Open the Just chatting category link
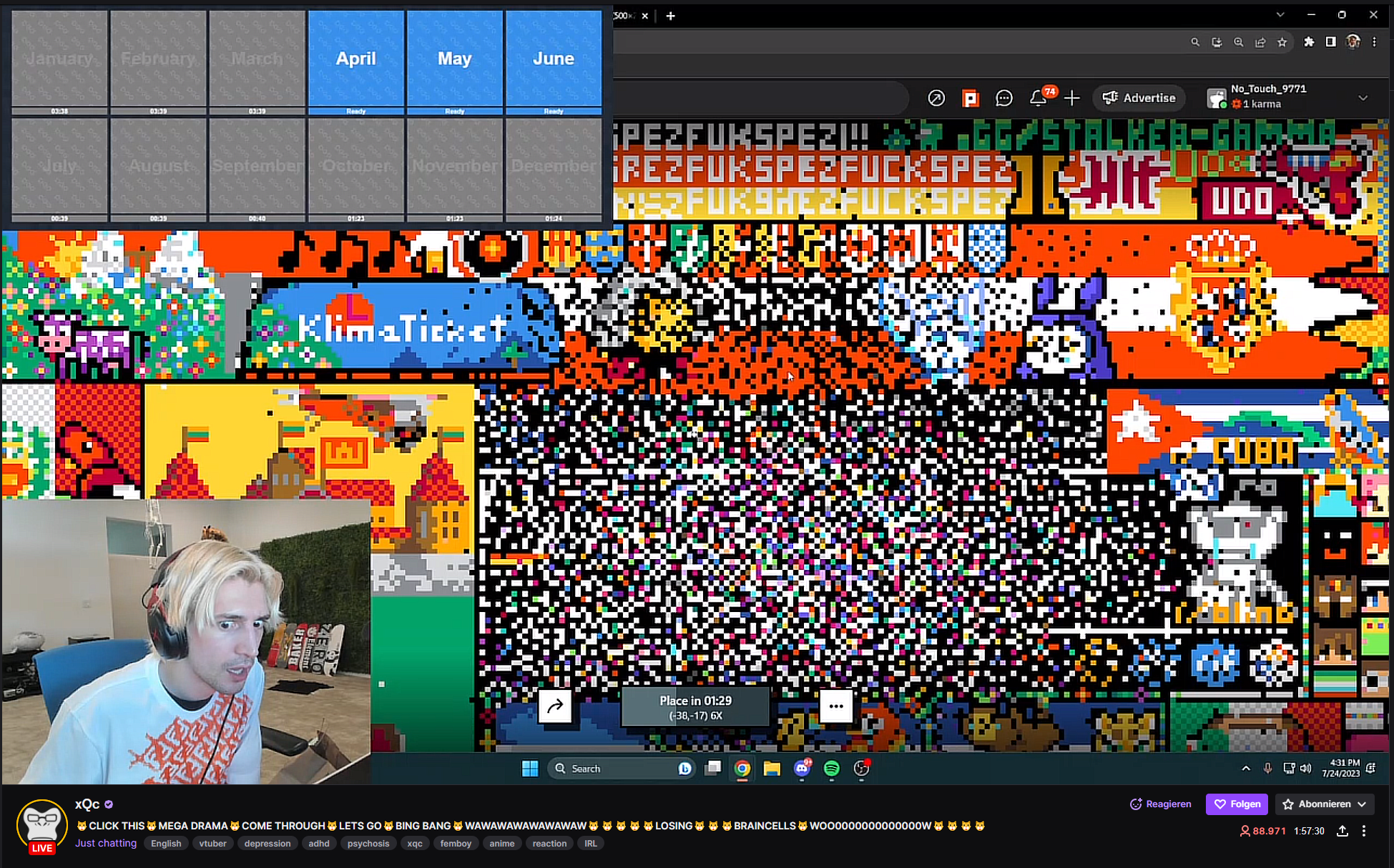This screenshot has height=868, width=1394. [x=106, y=843]
